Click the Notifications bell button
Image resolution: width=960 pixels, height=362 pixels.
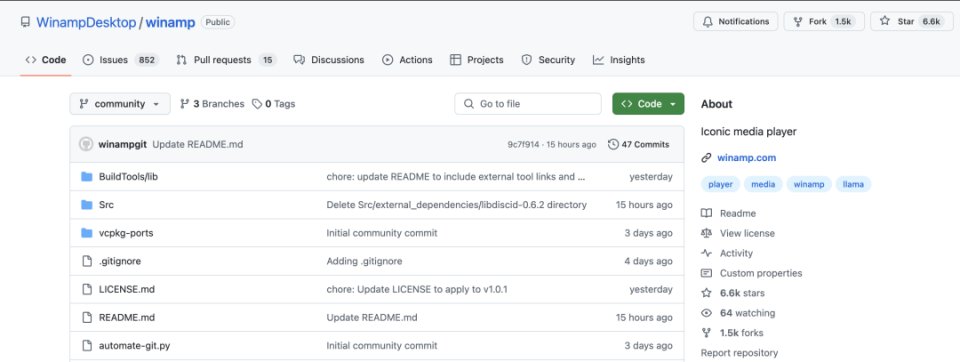pyautogui.click(x=735, y=21)
